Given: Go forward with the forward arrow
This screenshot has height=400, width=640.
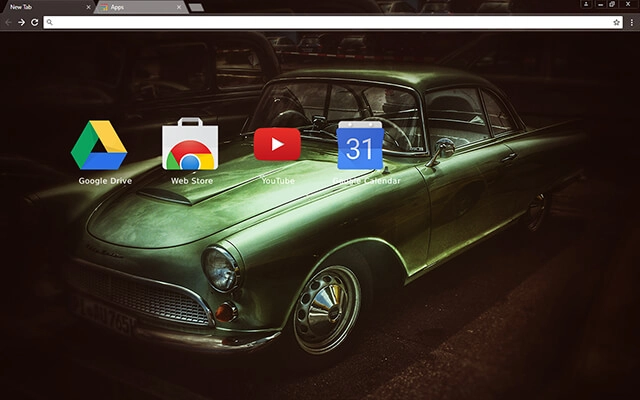Looking at the screenshot, I should click(21, 22).
